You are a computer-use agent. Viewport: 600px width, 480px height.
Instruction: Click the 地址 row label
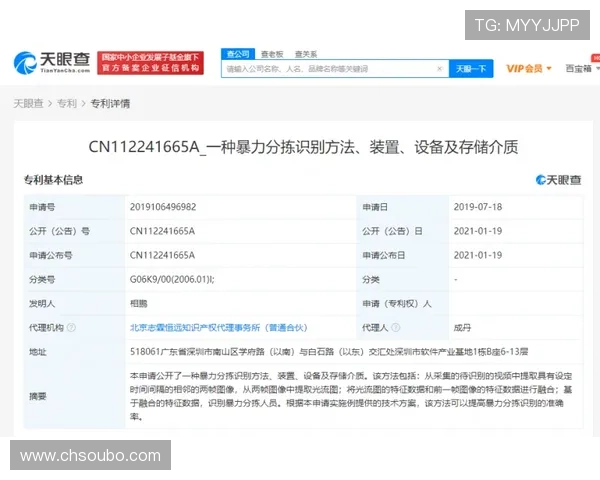tap(38, 352)
